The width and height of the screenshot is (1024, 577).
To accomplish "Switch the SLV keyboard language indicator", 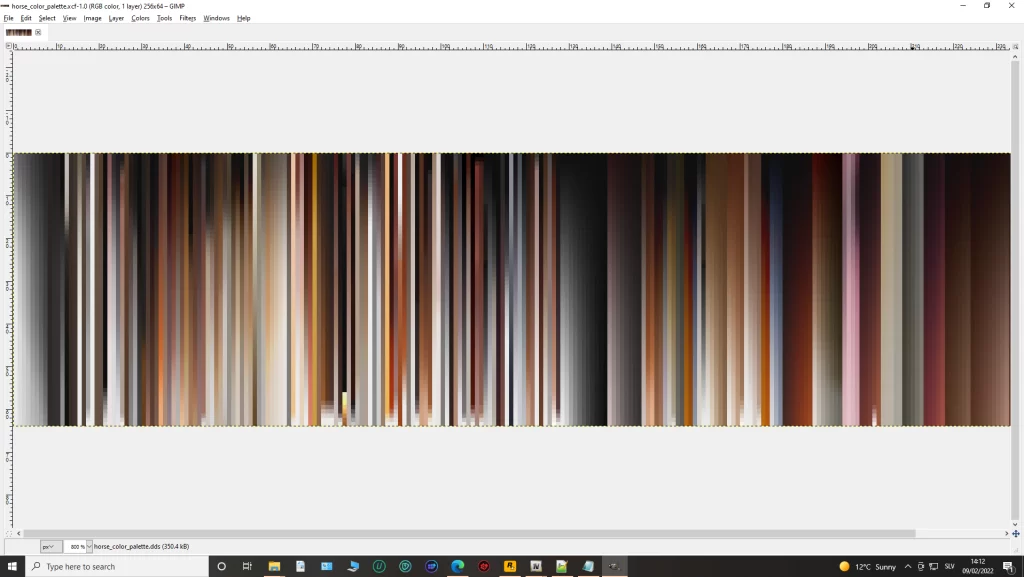I will point(949,566).
